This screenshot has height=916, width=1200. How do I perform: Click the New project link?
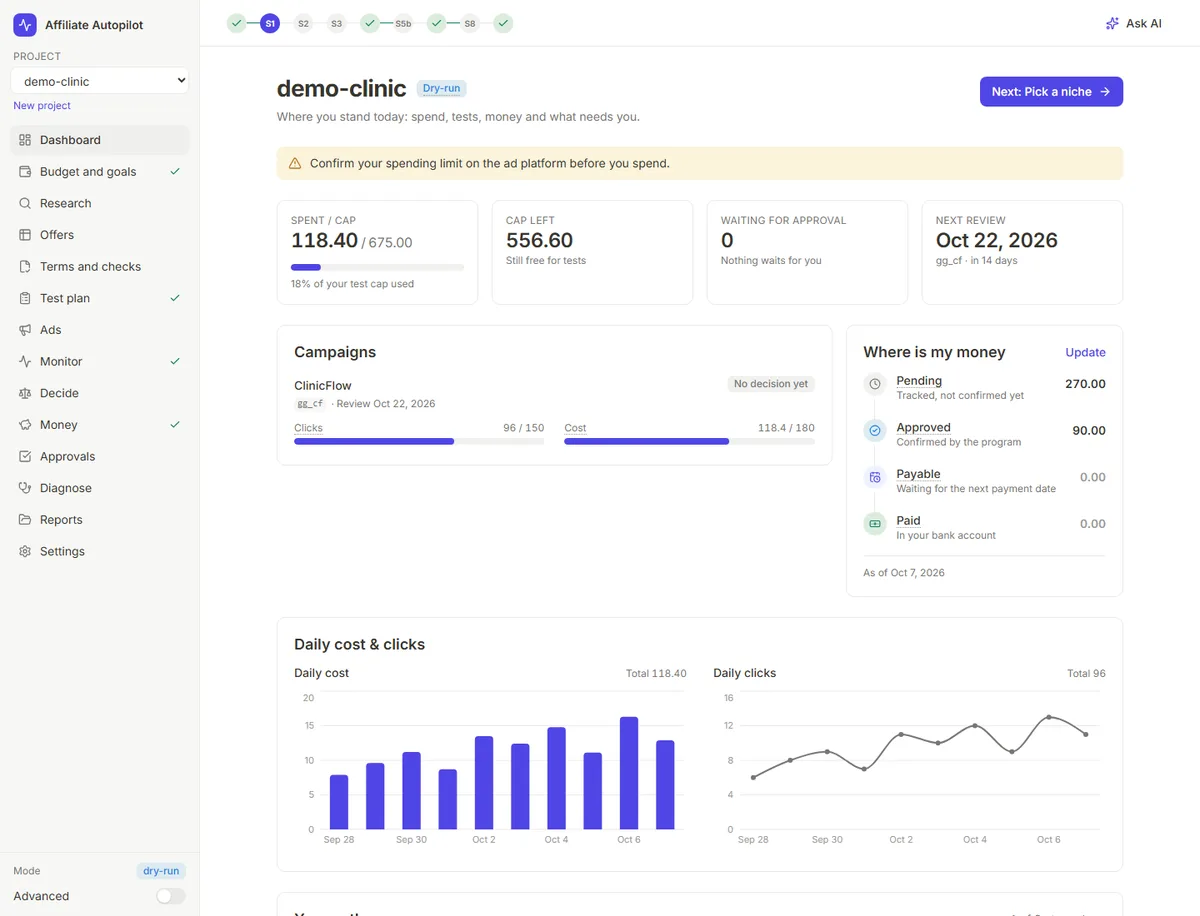(x=42, y=106)
